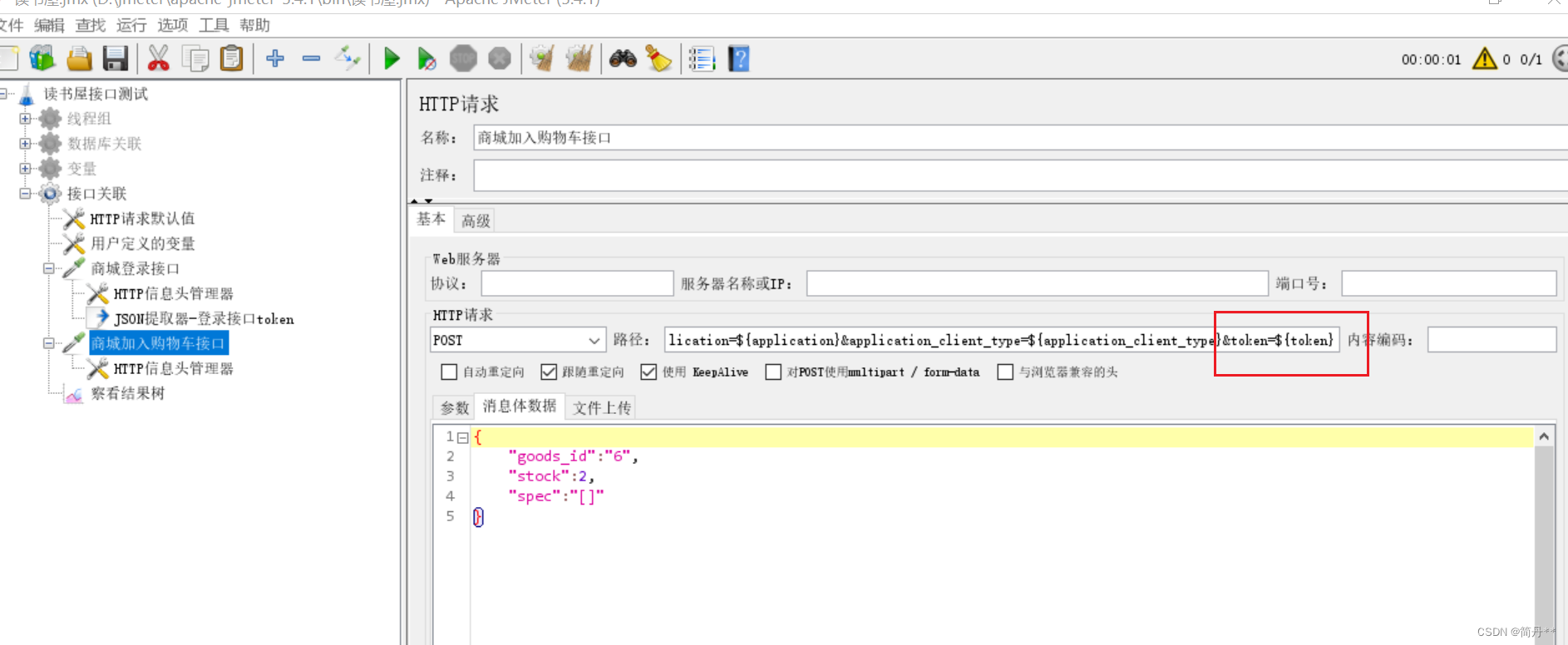Click the 服务器名称或IP input field
This screenshot has width=1568, height=645.
[1037, 283]
